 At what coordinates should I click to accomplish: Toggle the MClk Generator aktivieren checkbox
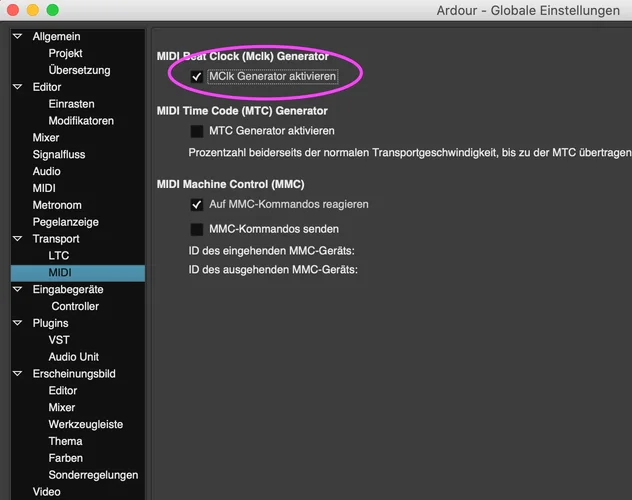[x=197, y=77]
